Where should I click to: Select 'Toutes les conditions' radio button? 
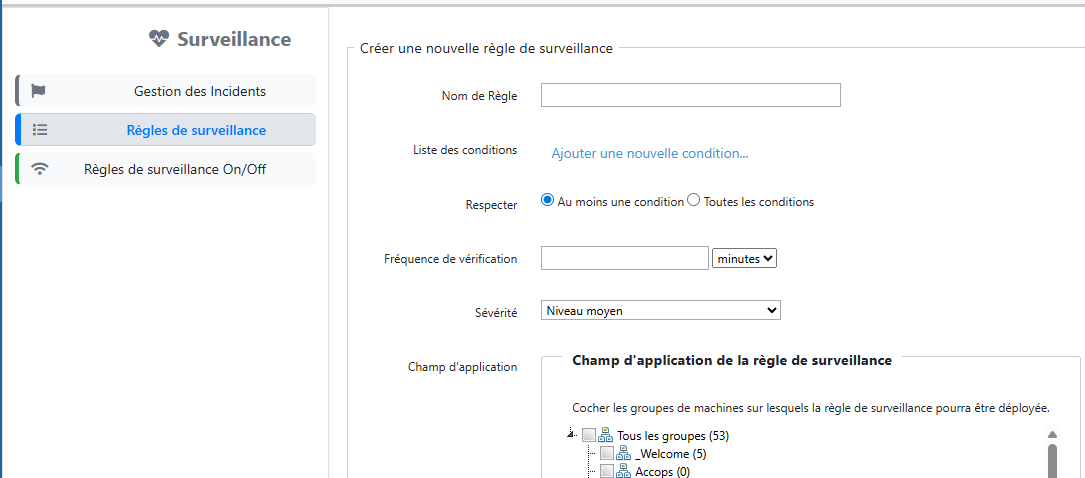693,200
